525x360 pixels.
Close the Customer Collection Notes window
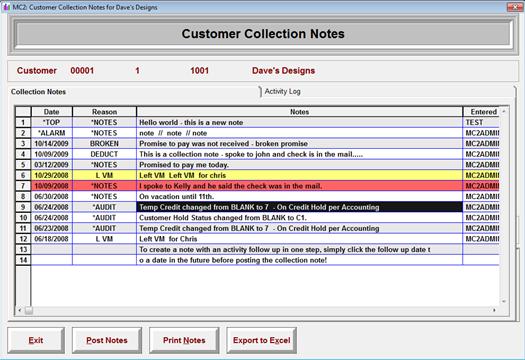(x=515, y=7)
